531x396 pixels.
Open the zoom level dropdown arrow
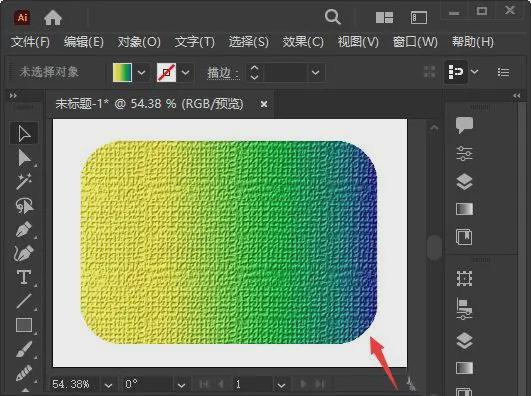pyautogui.click(x=108, y=385)
